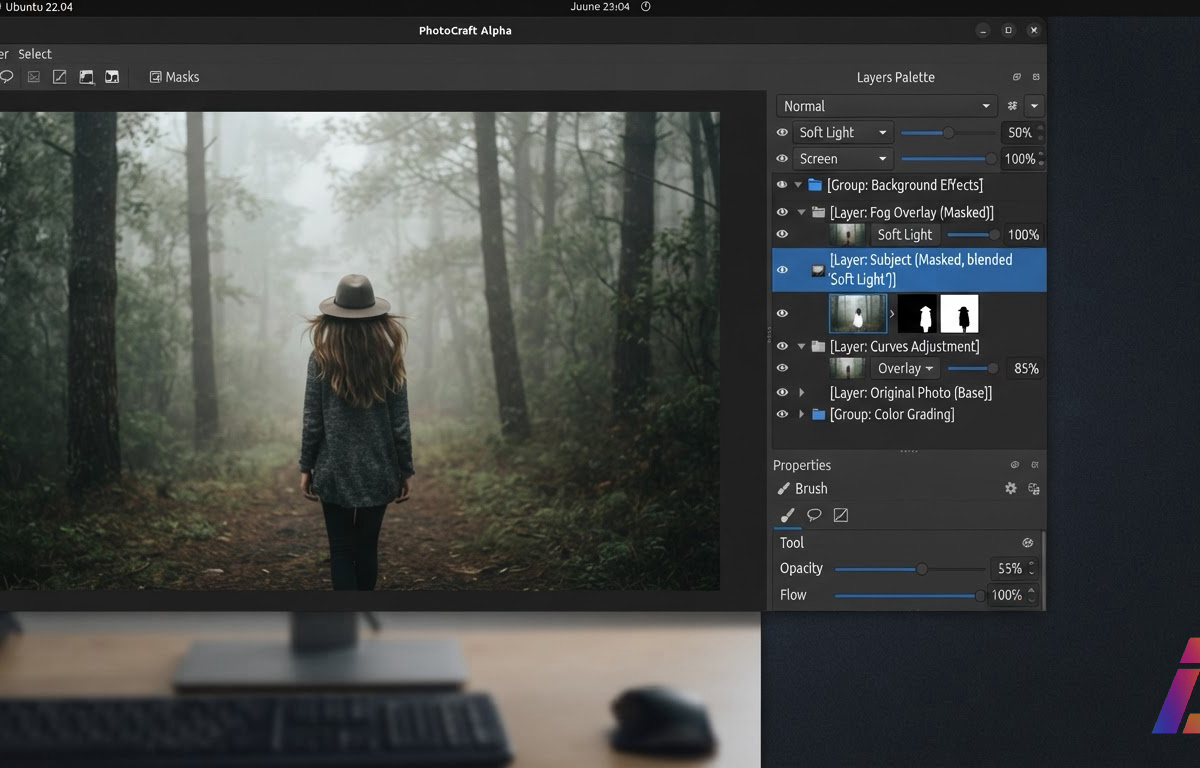Select the white mask thumbnail with black silhouette
The image size is (1200, 768).
(960, 313)
